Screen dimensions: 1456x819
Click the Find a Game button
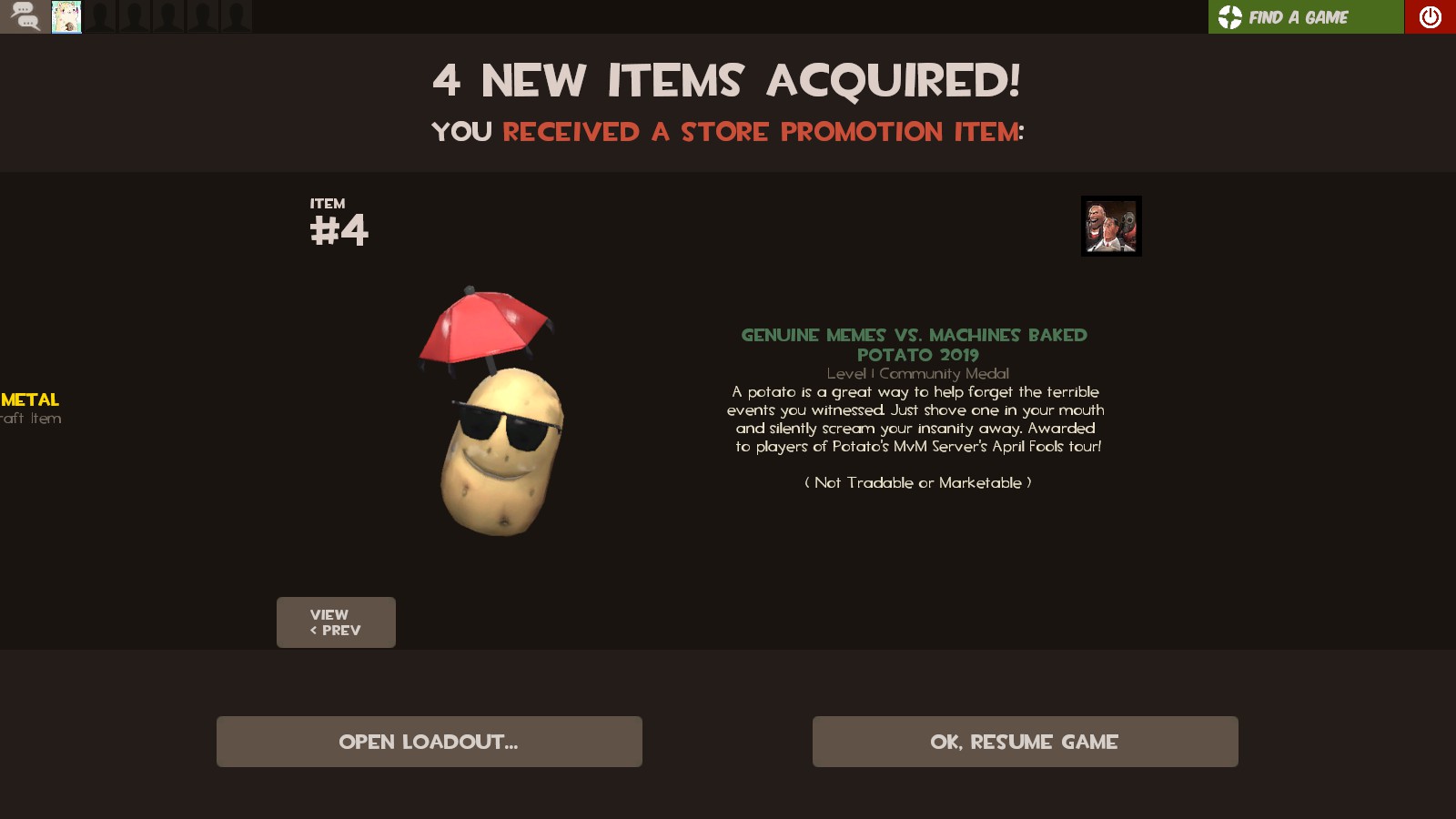point(1306,16)
